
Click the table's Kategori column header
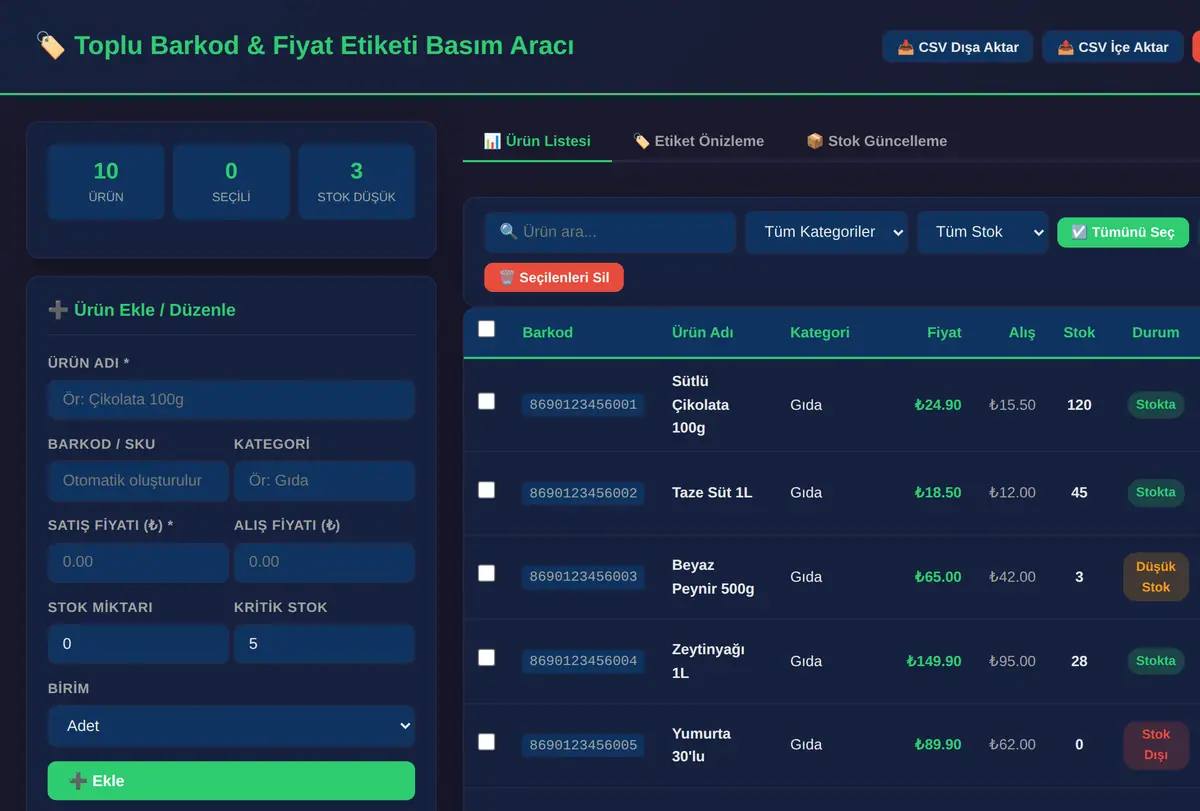(819, 332)
